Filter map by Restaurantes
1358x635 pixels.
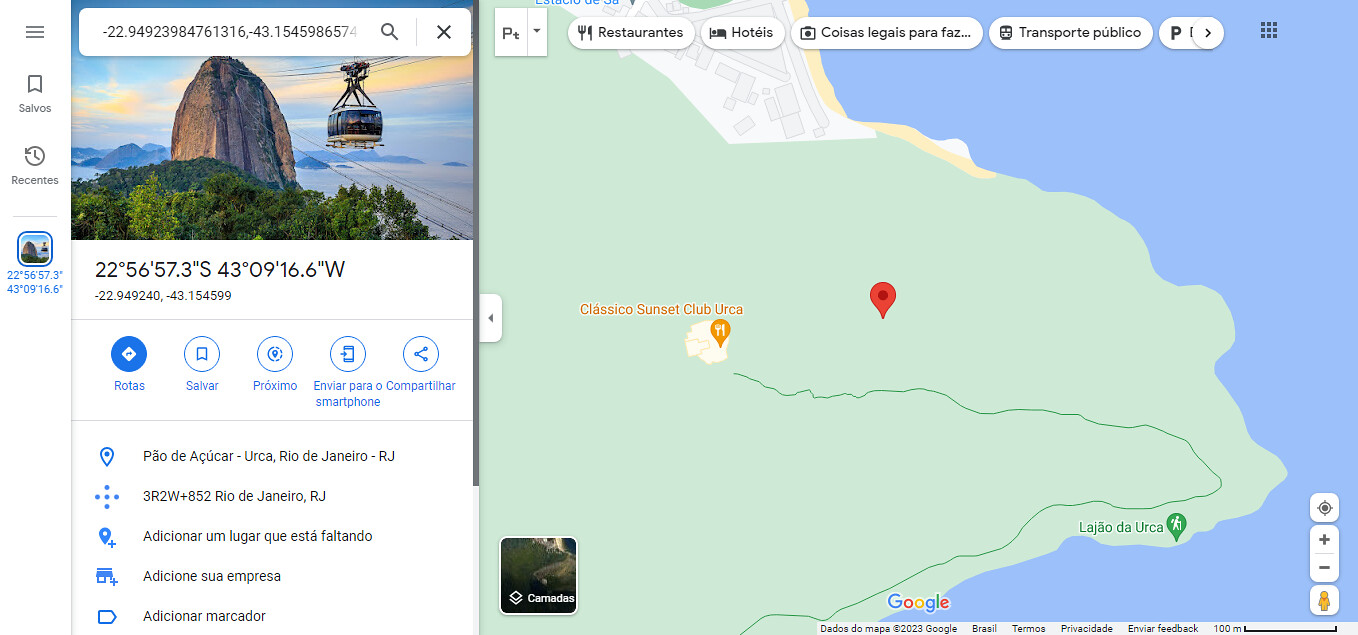tap(631, 33)
